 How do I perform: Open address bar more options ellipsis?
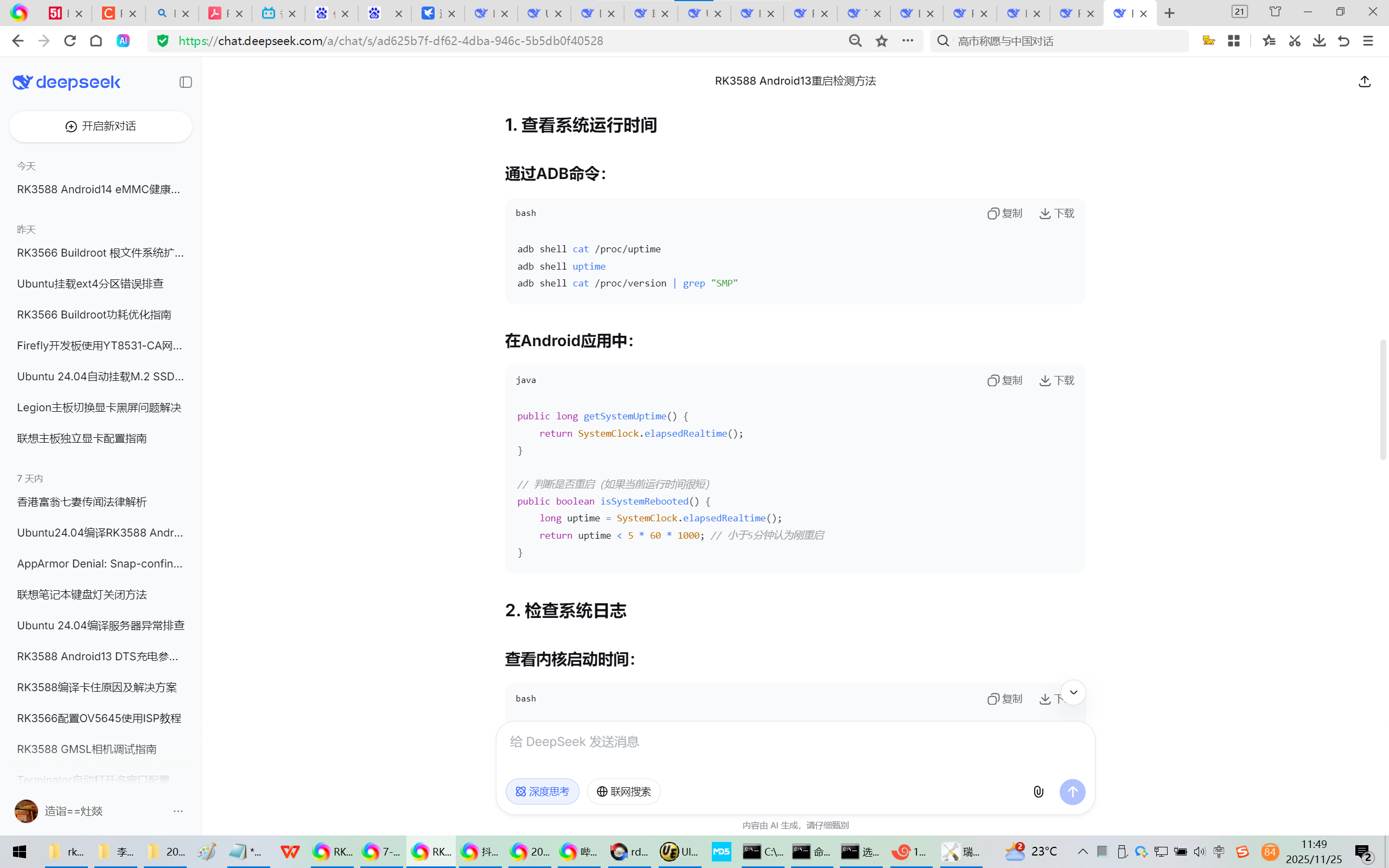tap(907, 41)
